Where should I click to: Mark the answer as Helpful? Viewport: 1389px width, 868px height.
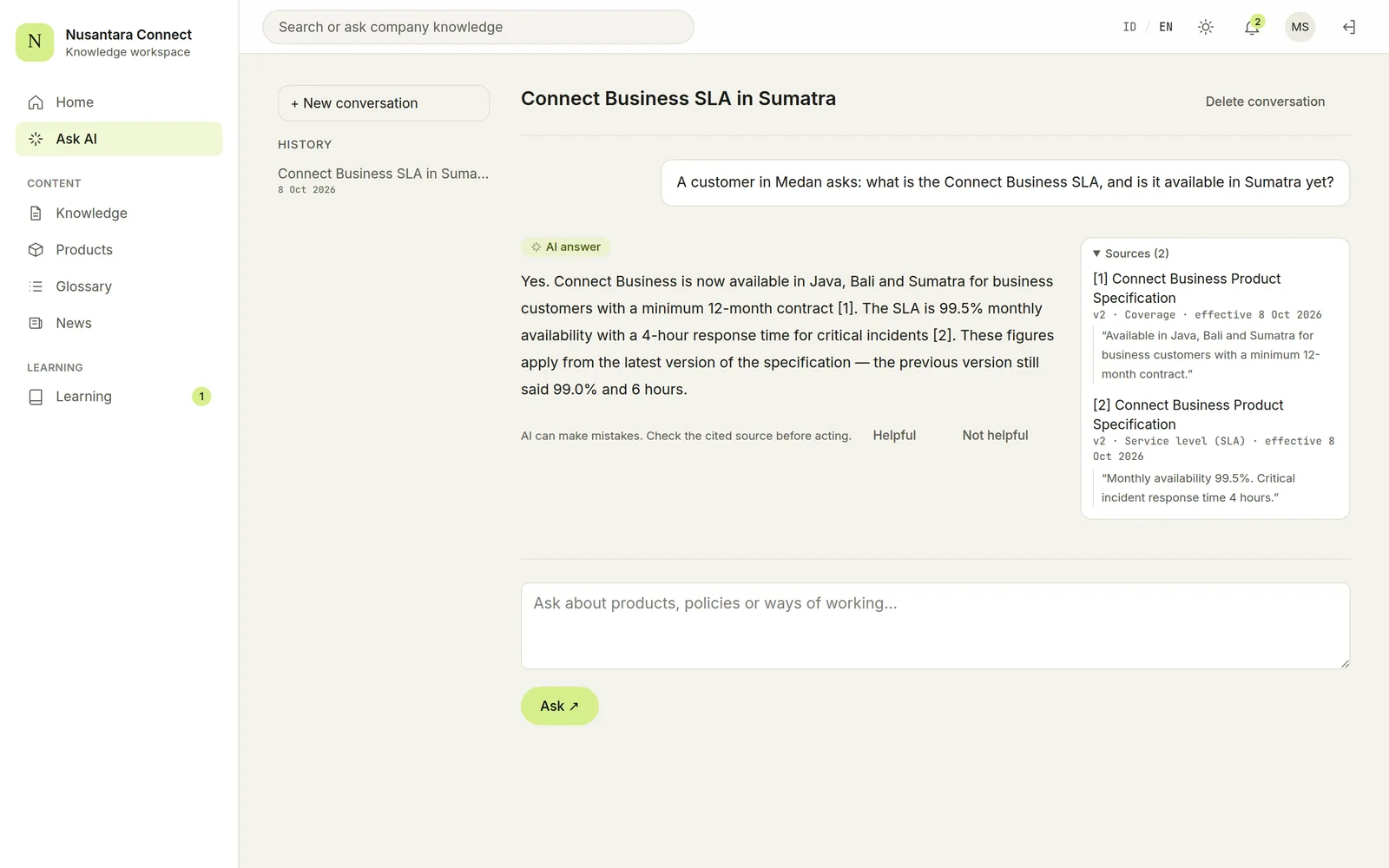coord(894,436)
